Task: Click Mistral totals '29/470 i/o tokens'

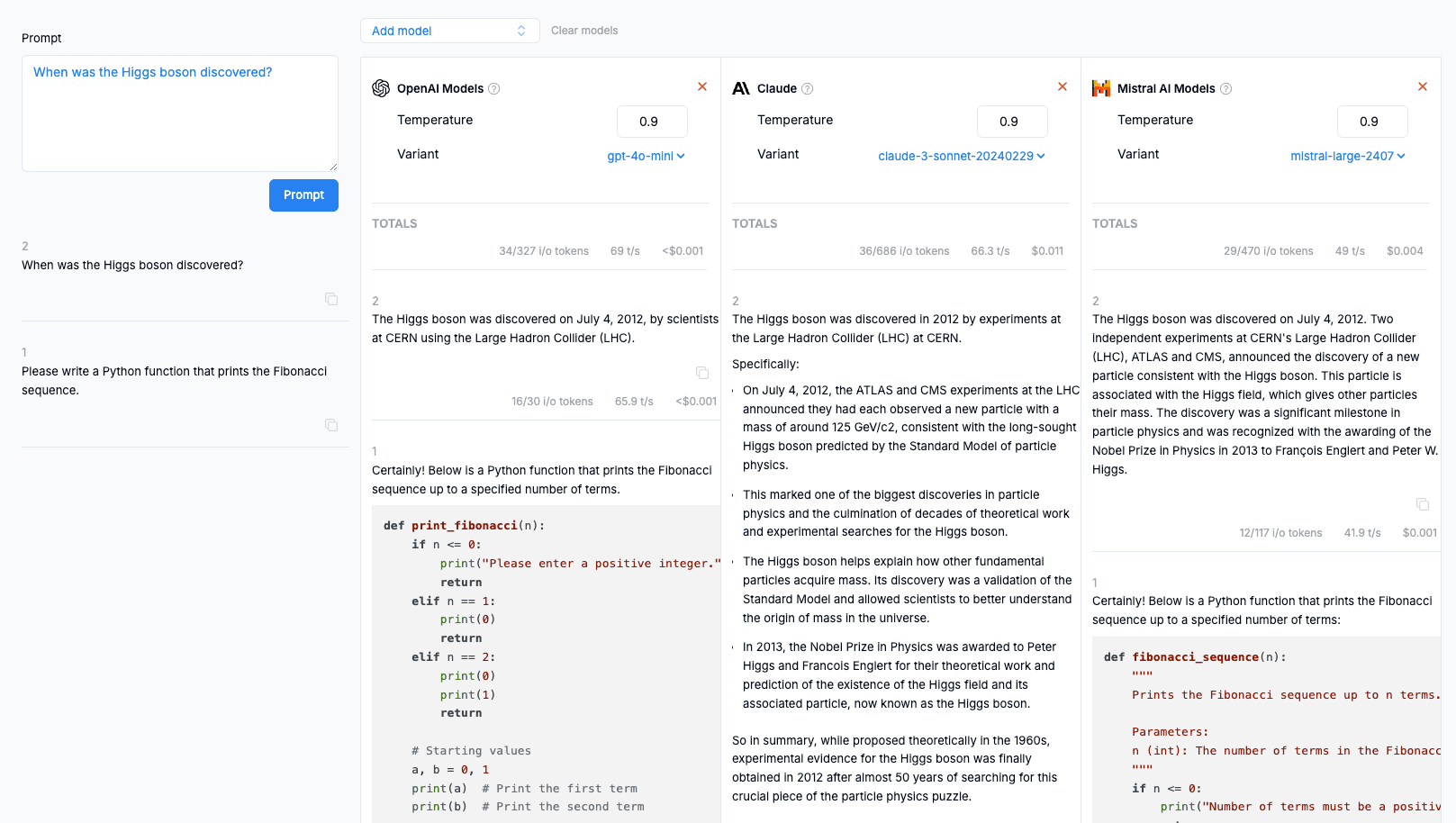Action: tap(1268, 251)
